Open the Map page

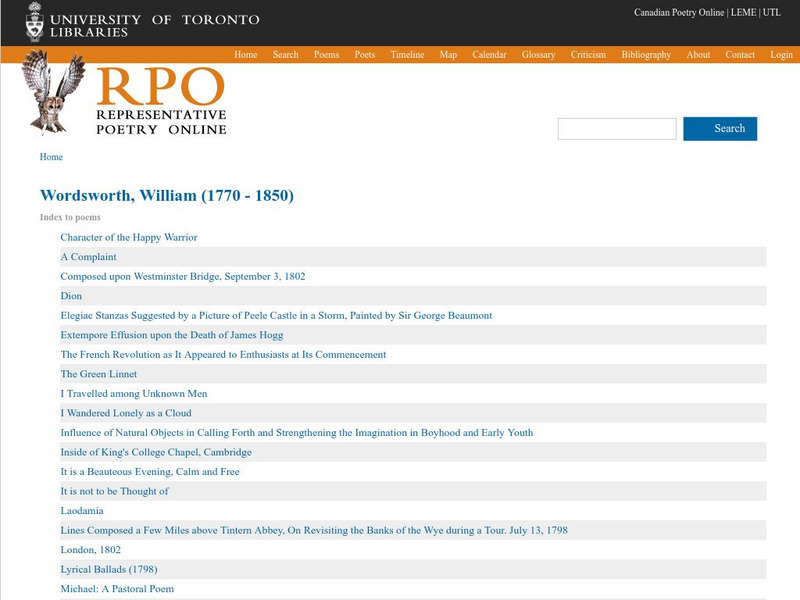tap(448, 55)
